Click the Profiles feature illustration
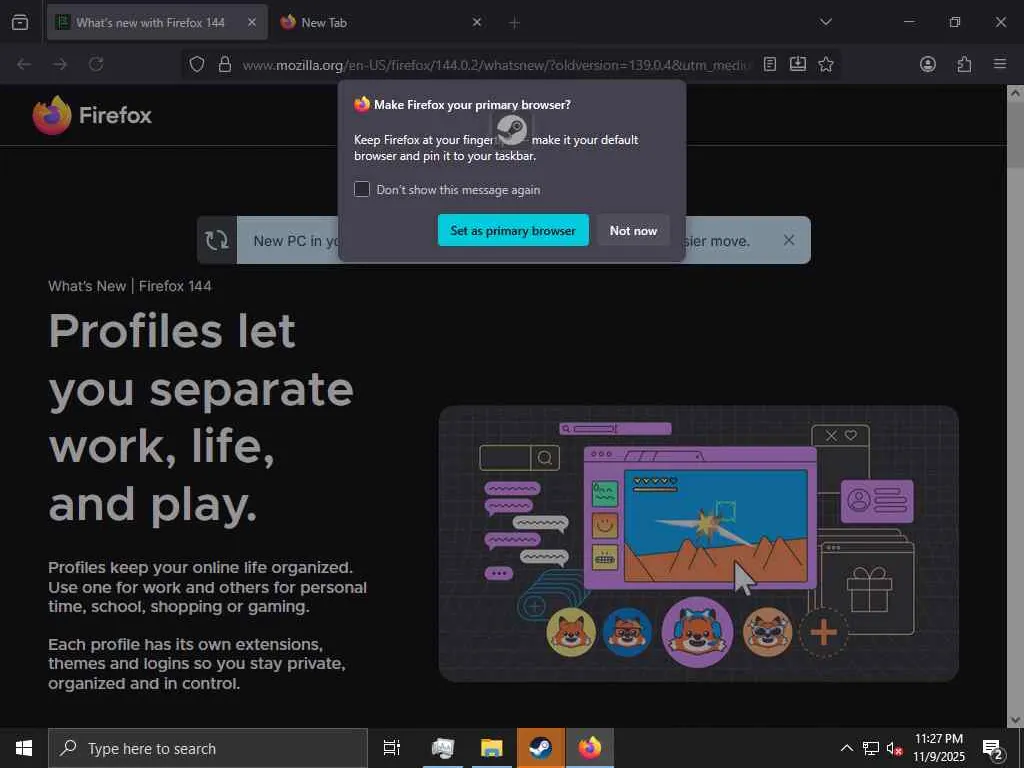 699,543
